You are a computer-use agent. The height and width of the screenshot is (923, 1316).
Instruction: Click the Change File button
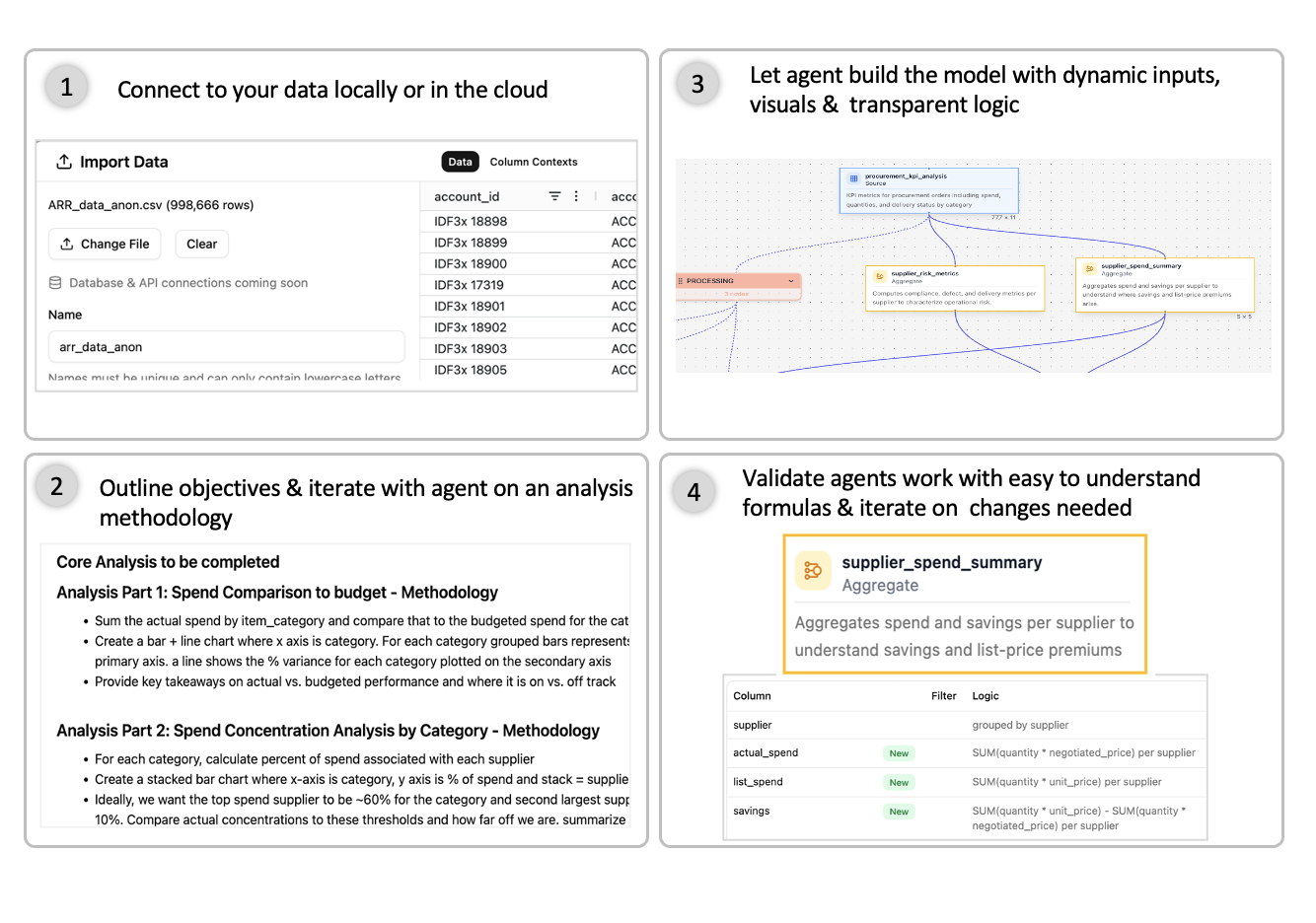pos(105,244)
